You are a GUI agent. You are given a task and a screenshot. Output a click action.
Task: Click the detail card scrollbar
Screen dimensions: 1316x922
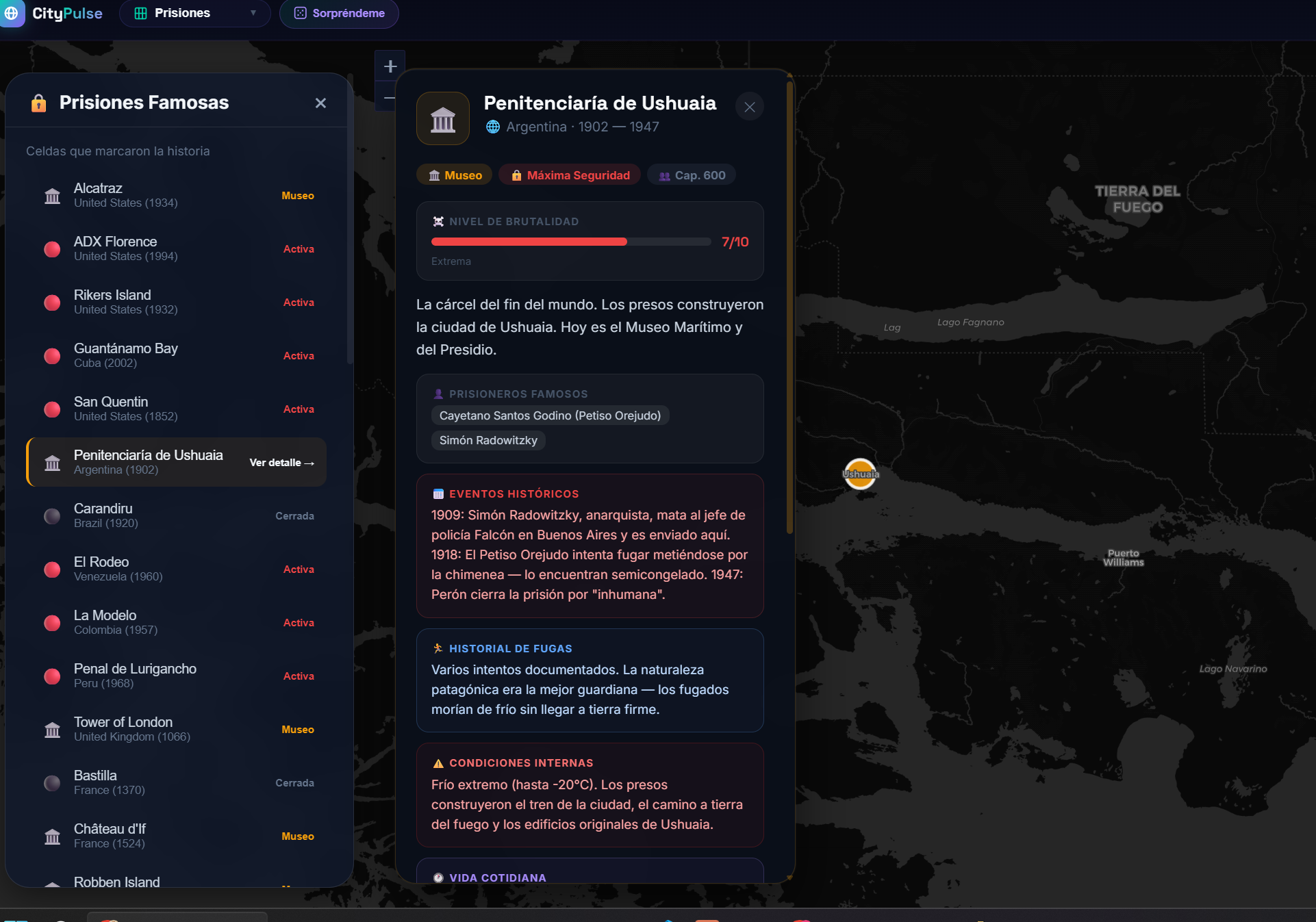coord(789,308)
